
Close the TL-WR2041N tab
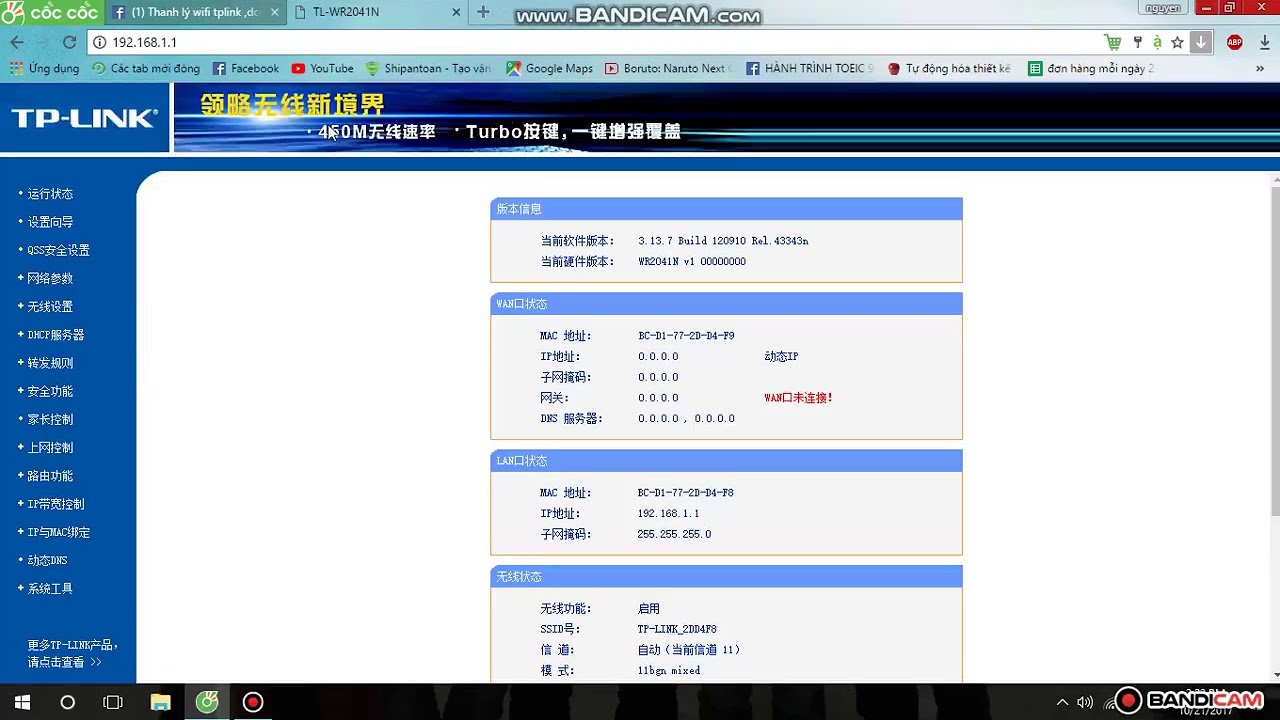[x=457, y=12]
